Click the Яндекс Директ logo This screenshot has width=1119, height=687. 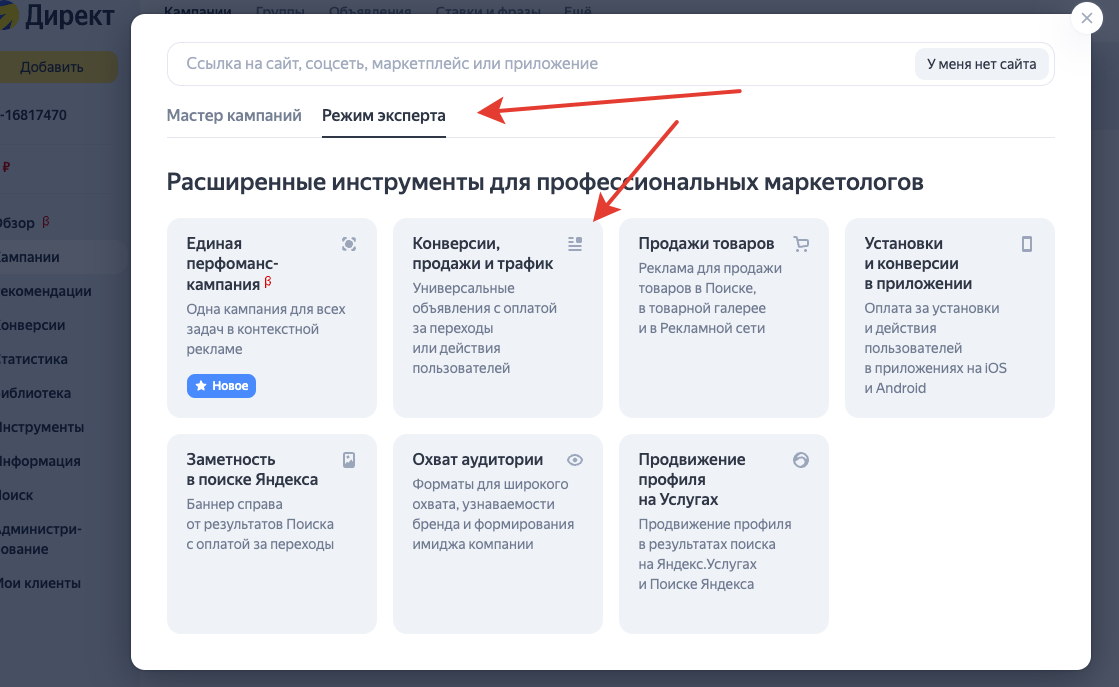[x=57, y=16]
